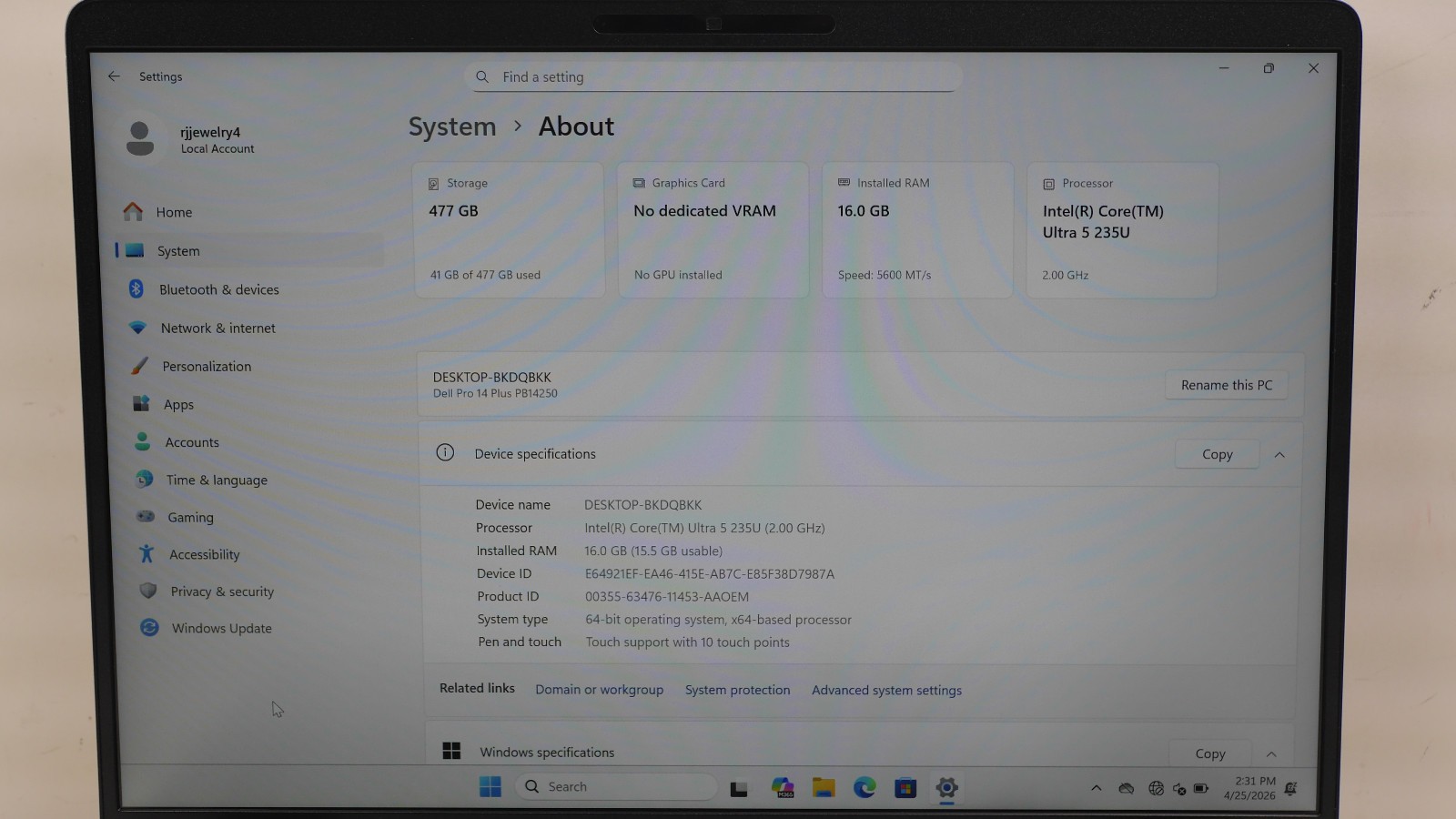Viewport: 1456px width, 819px height.
Task: Click the Windows specifications logo icon
Action: pyautogui.click(x=451, y=751)
